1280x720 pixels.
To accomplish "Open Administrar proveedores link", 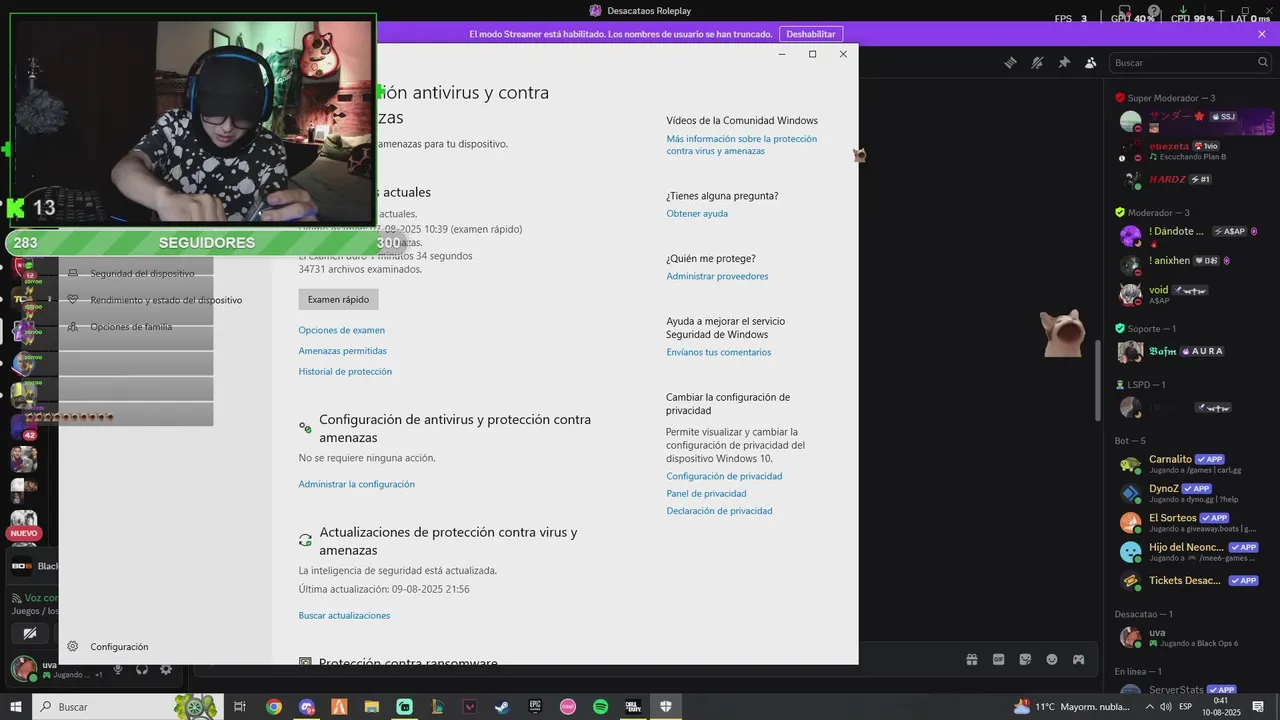I will pos(717,276).
